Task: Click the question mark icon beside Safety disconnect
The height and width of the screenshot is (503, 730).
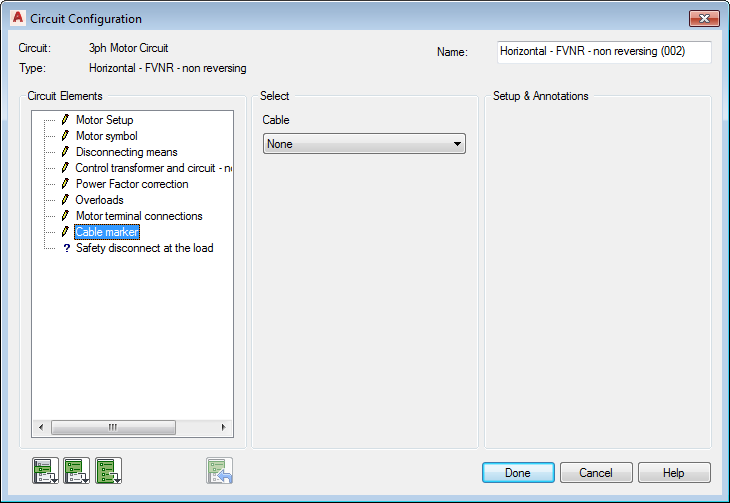Action: [x=67, y=248]
